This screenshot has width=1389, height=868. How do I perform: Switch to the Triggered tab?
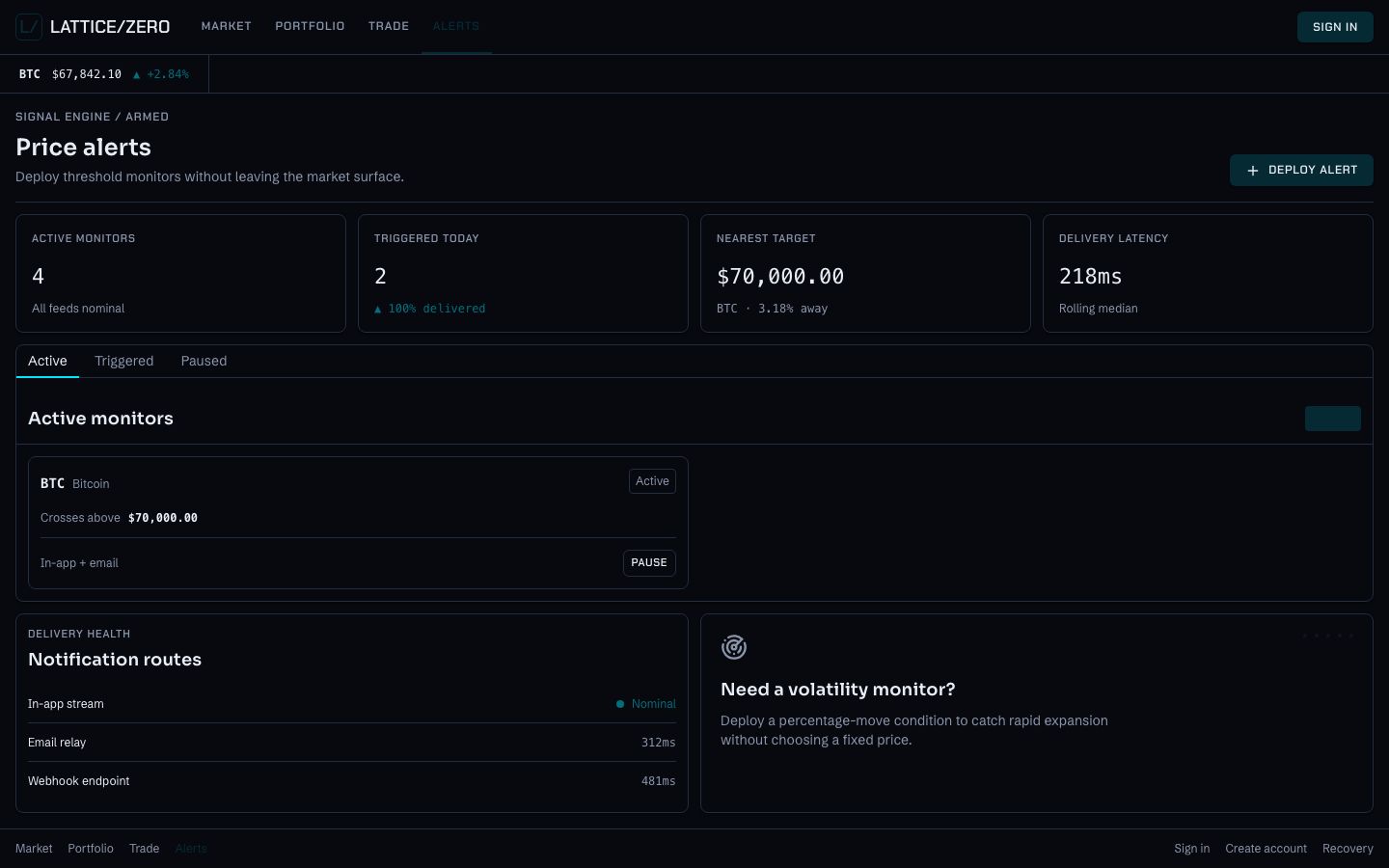(124, 361)
